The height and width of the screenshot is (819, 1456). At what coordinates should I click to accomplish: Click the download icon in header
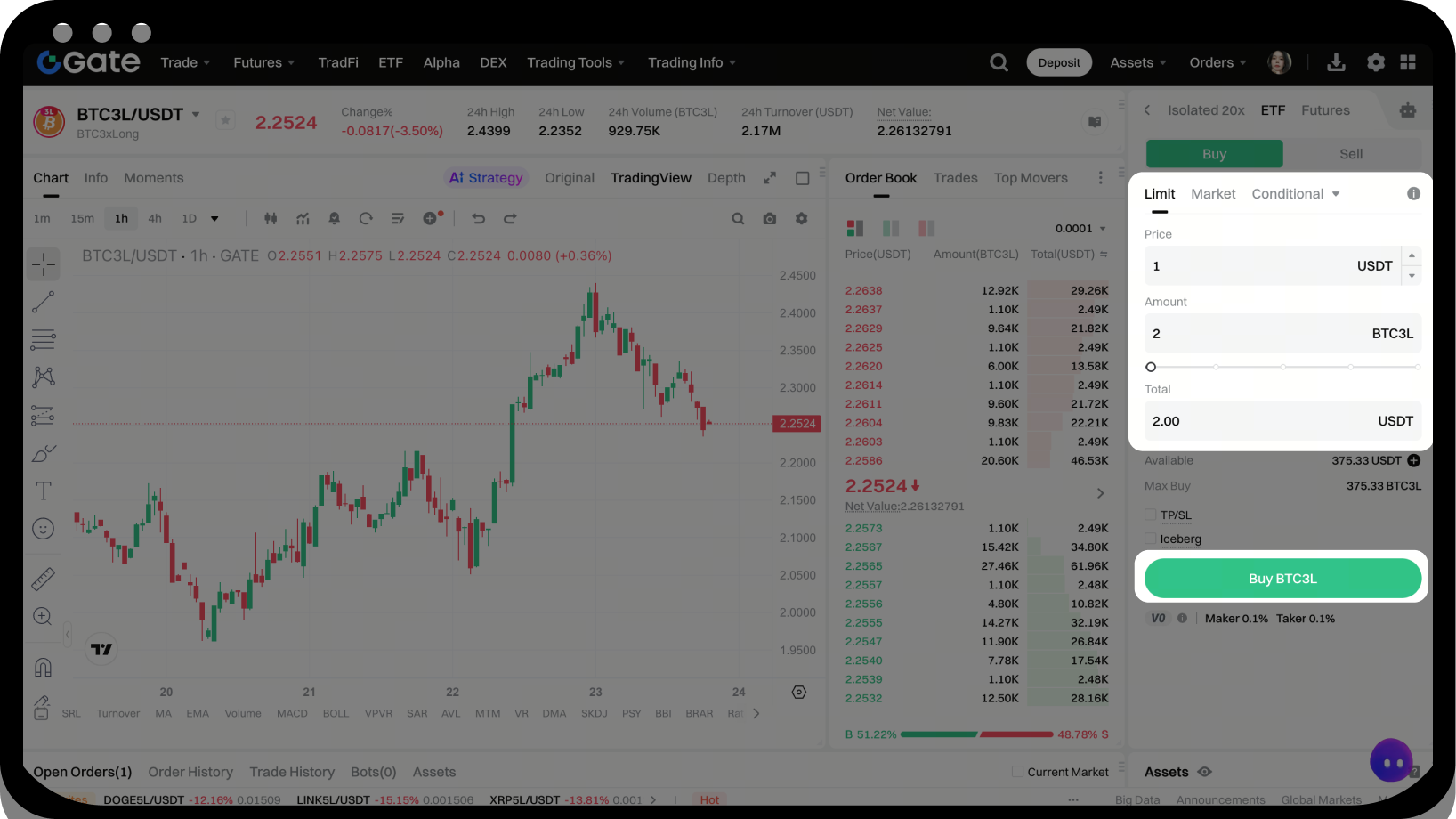[1336, 62]
